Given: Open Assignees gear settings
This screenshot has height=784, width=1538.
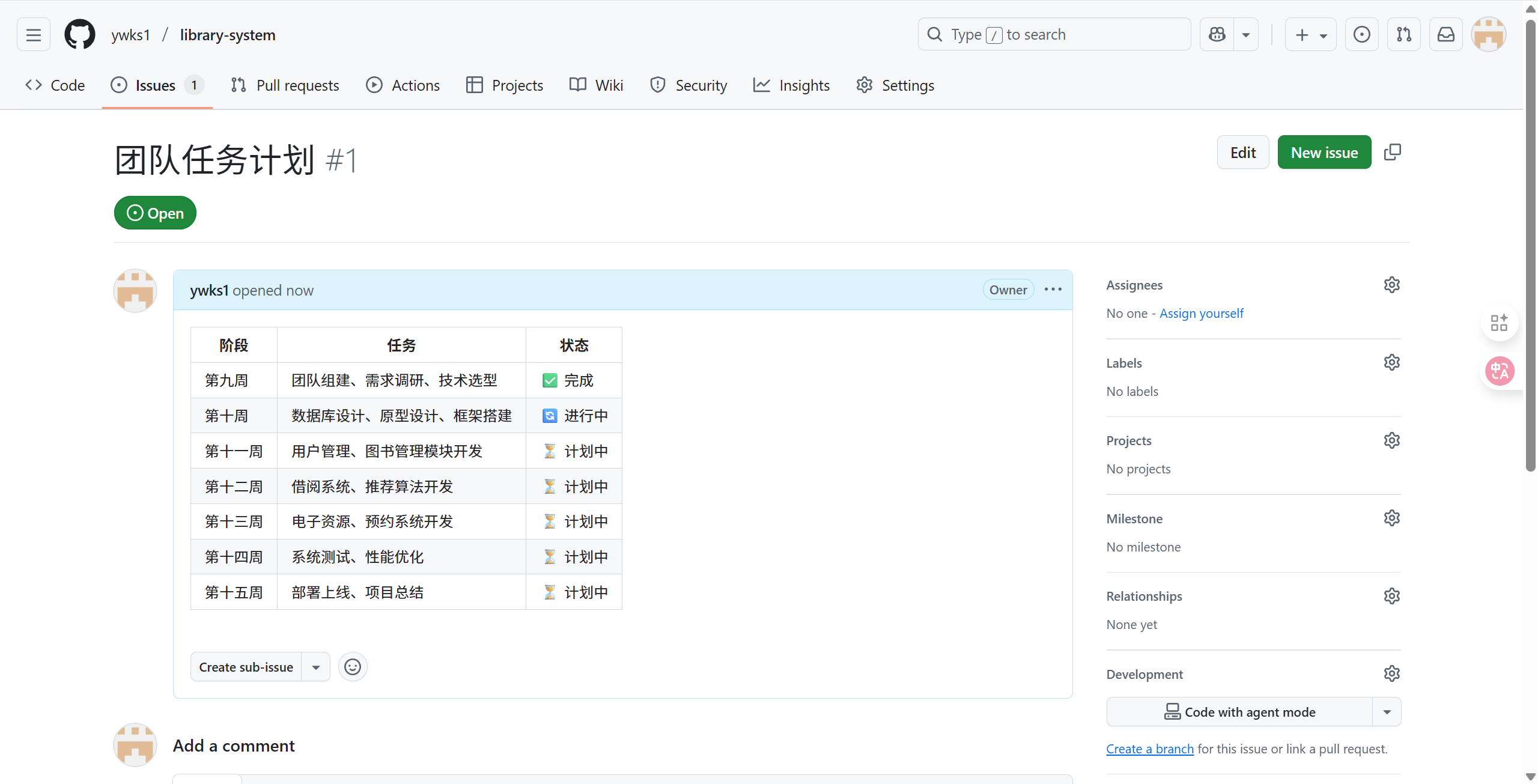Looking at the screenshot, I should coord(1391,285).
